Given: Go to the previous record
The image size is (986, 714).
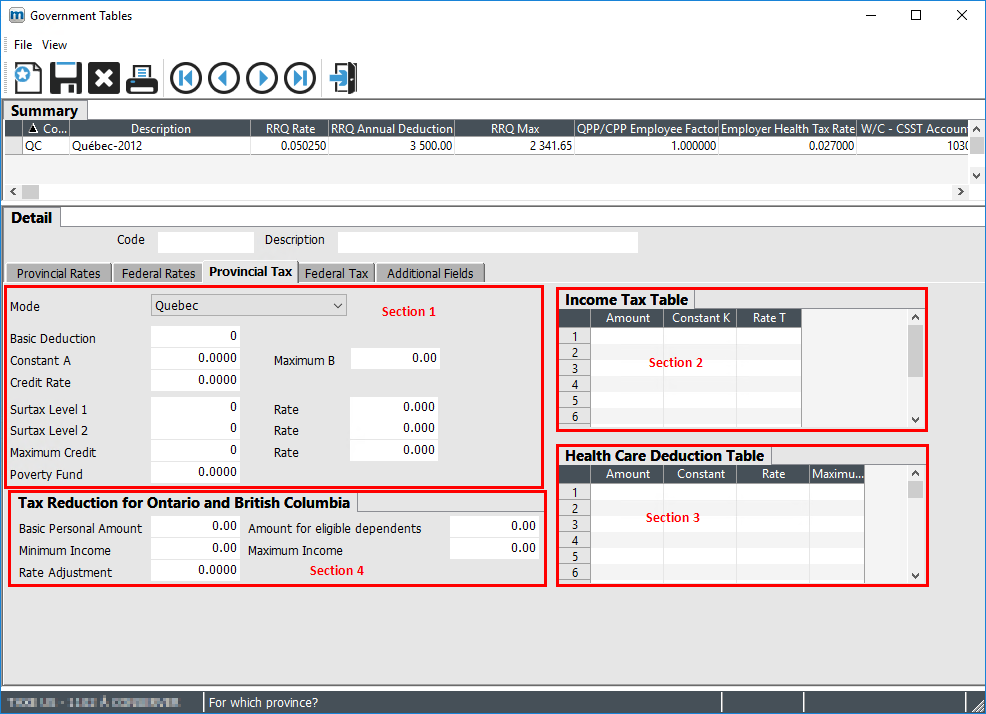Looking at the screenshot, I should 223,77.
